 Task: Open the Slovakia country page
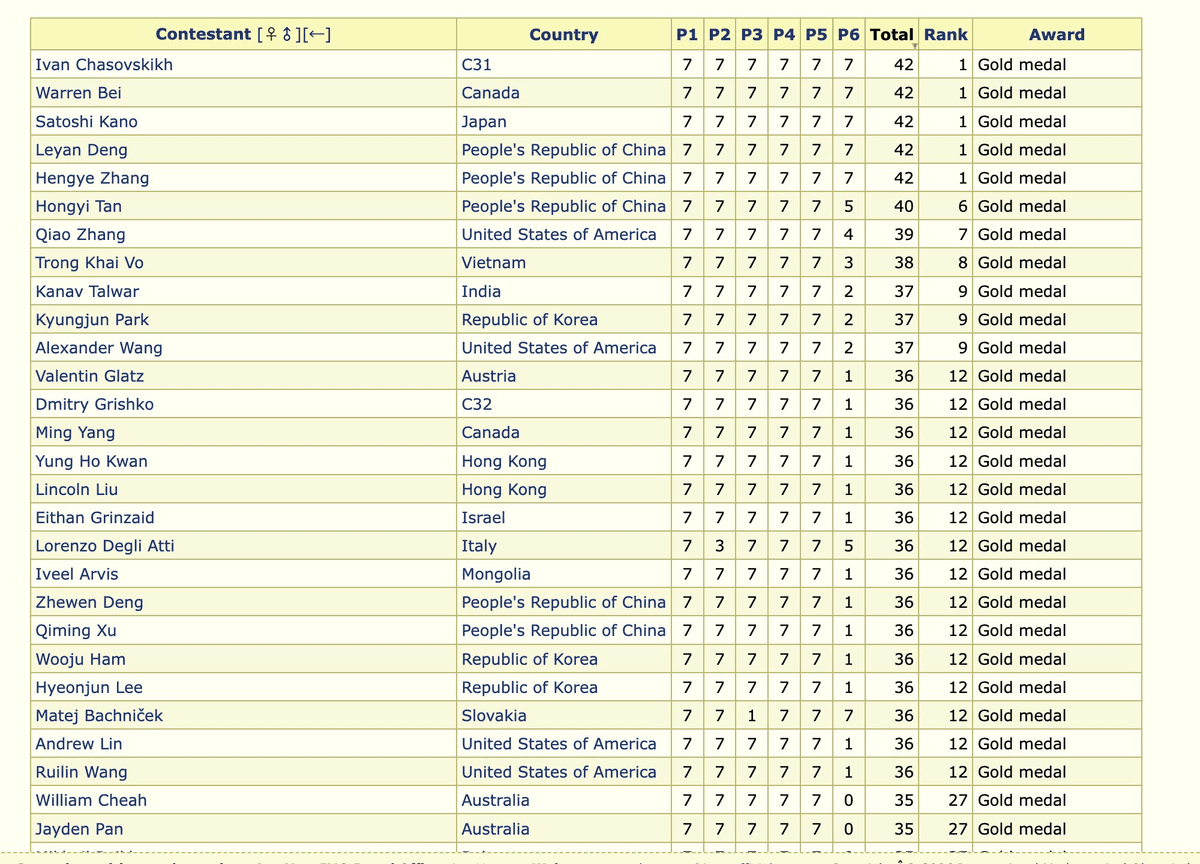pos(494,716)
